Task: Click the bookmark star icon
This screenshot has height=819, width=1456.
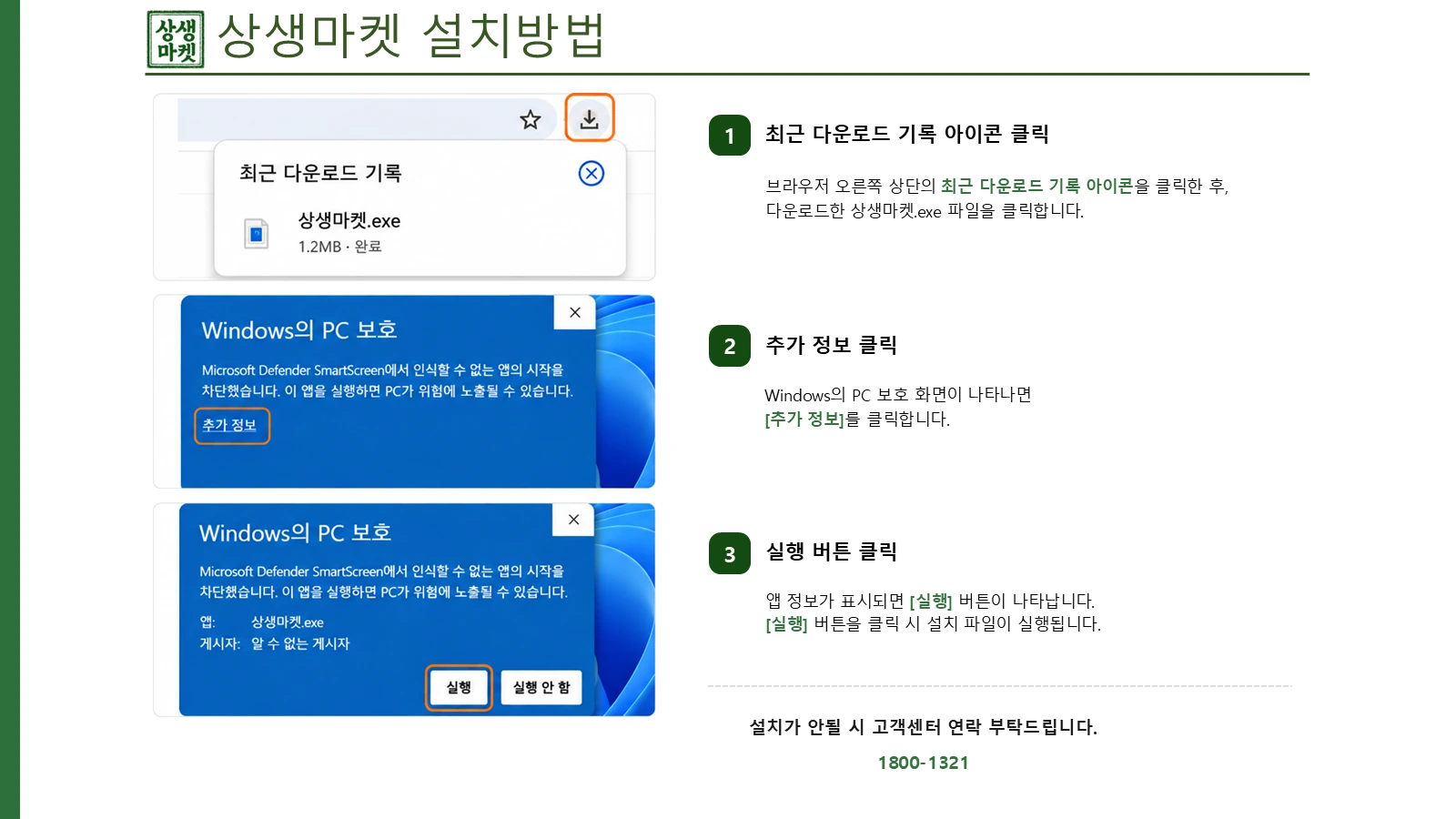Action: pyautogui.click(x=531, y=119)
